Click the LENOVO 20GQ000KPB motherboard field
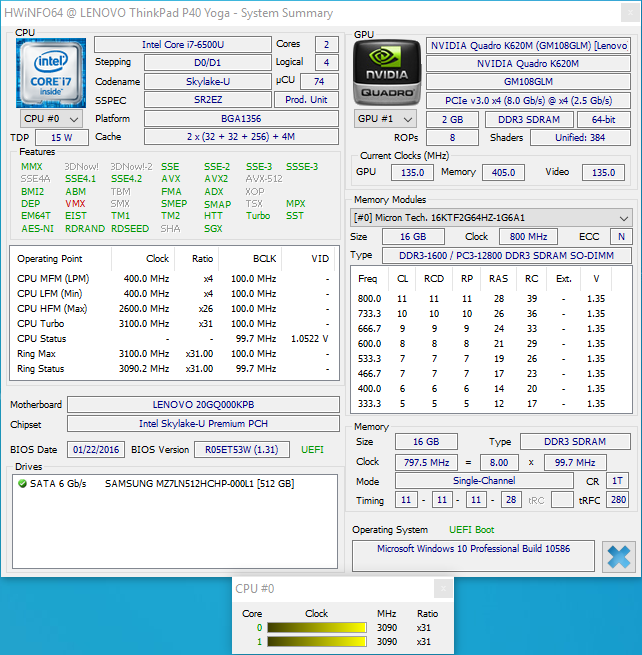The image size is (642, 655). [203, 405]
